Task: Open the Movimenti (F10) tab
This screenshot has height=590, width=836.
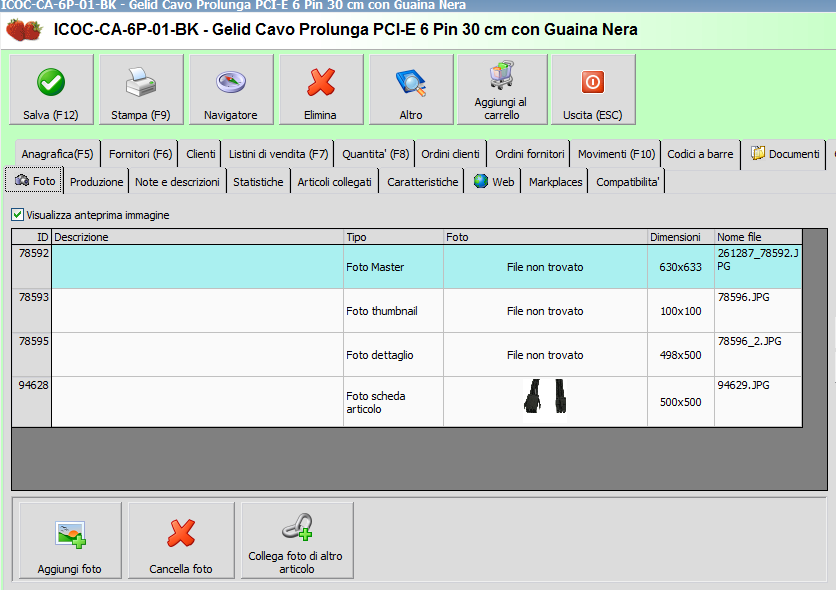Action: 616,154
